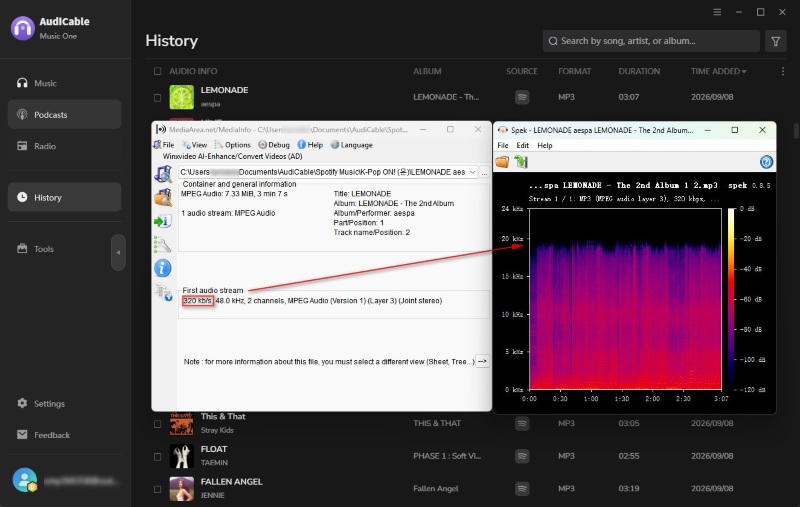Click the arrow button beside the note
This screenshot has height=507, width=800.
pos(482,361)
